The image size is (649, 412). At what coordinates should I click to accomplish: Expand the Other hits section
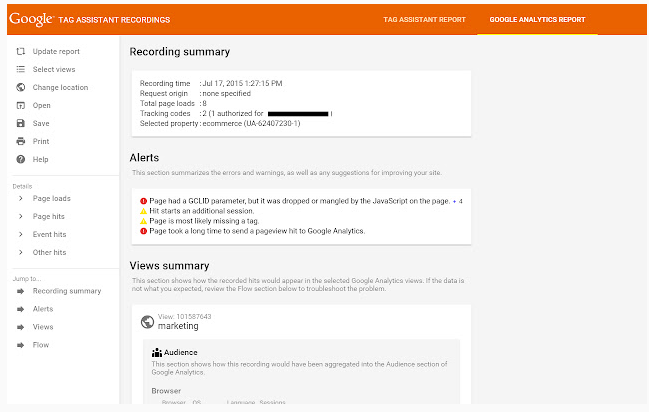tap(21, 252)
